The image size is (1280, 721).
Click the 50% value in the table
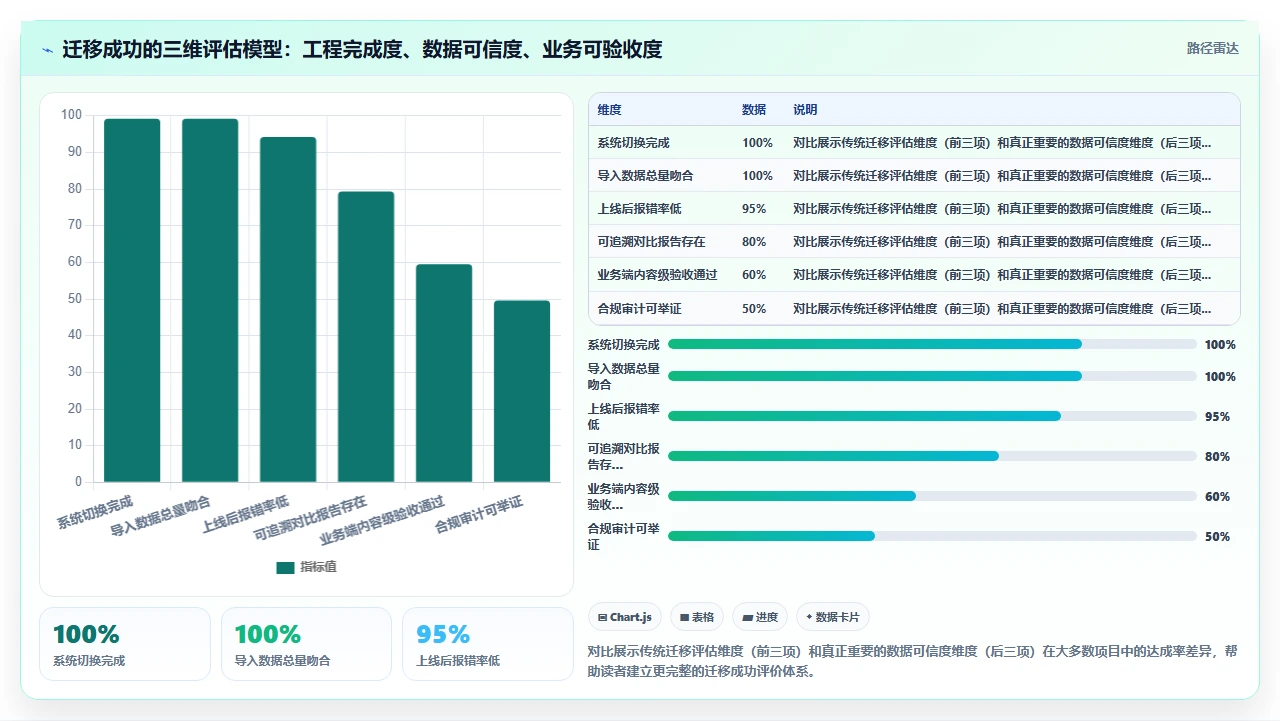point(754,308)
